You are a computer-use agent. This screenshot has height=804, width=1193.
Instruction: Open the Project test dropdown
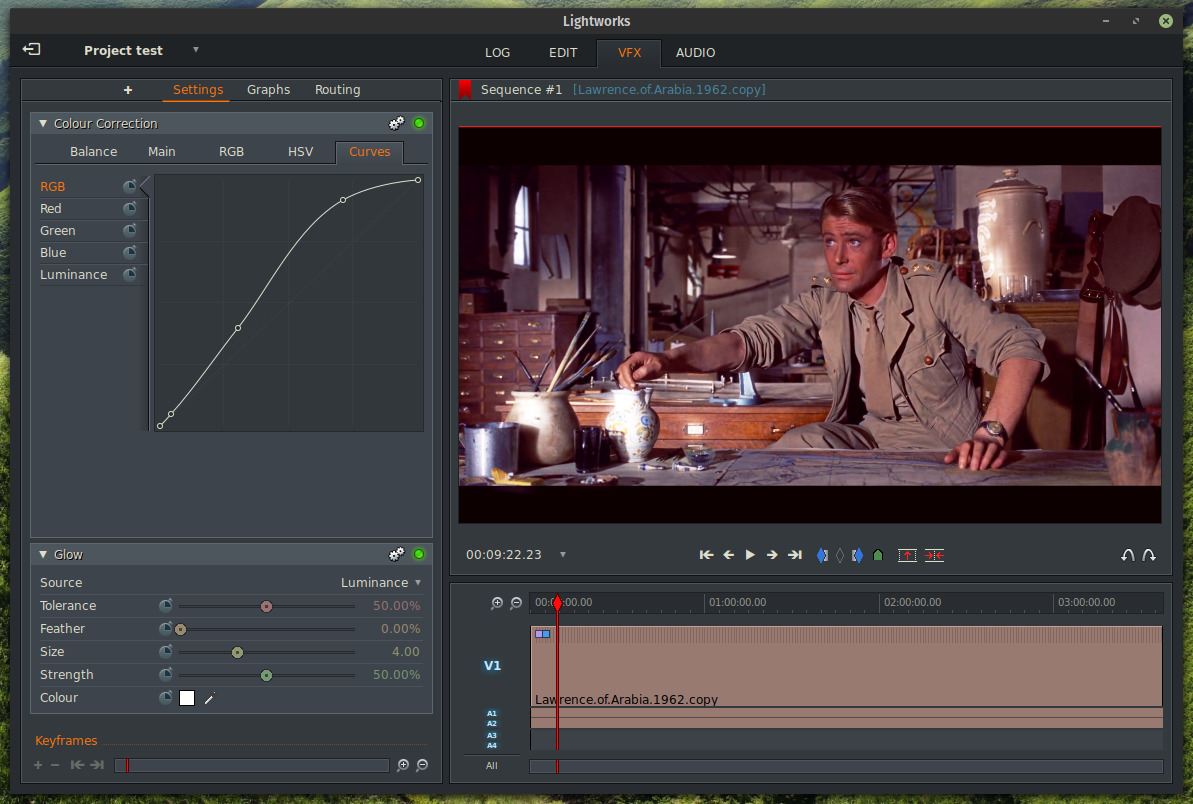click(196, 49)
